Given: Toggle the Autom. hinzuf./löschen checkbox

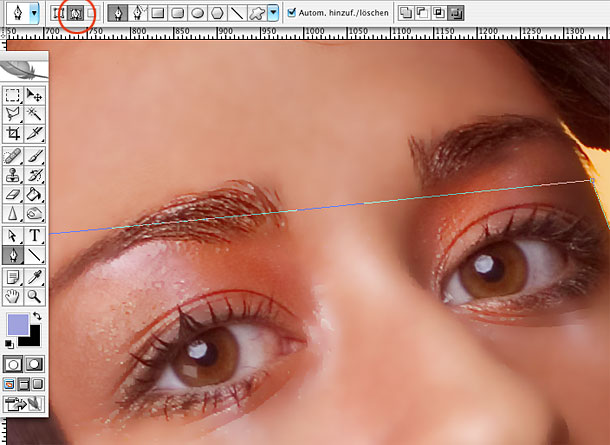Looking at the screenshot, I should pyautogui.click(x=291, y=12).
